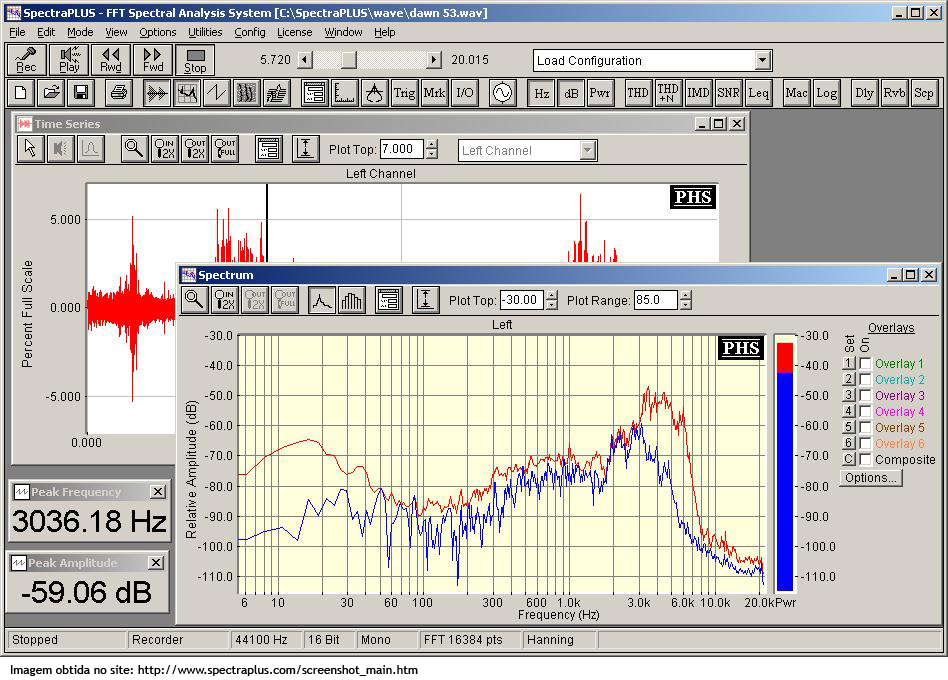The height and width of the screenshot is (680, 948).
Task: Adjust Spectrum Plot Range stepper
Action: (x=685, y=300)
